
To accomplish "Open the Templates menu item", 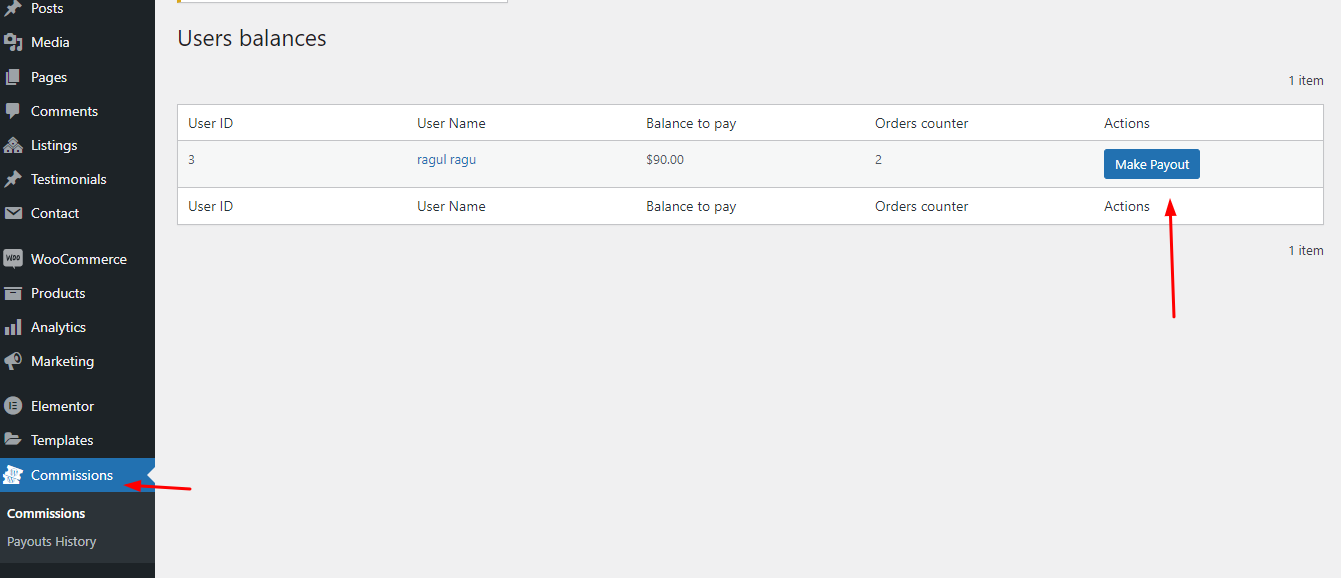I will pos(62,440).
